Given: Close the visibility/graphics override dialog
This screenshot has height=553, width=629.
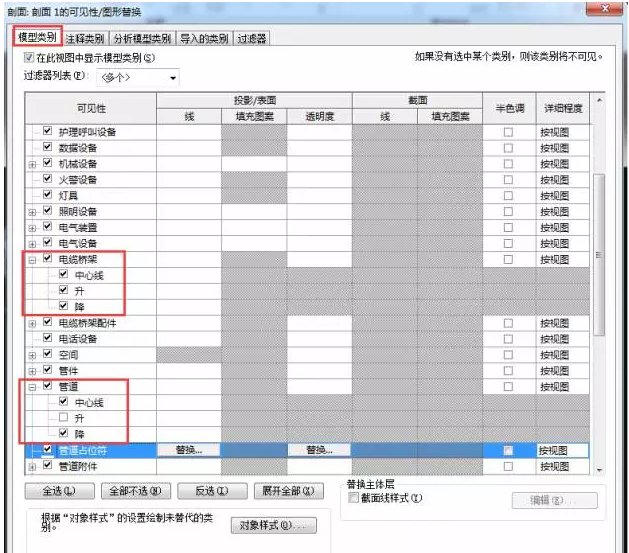Looking at the screenshot, I should click(603, 8).
